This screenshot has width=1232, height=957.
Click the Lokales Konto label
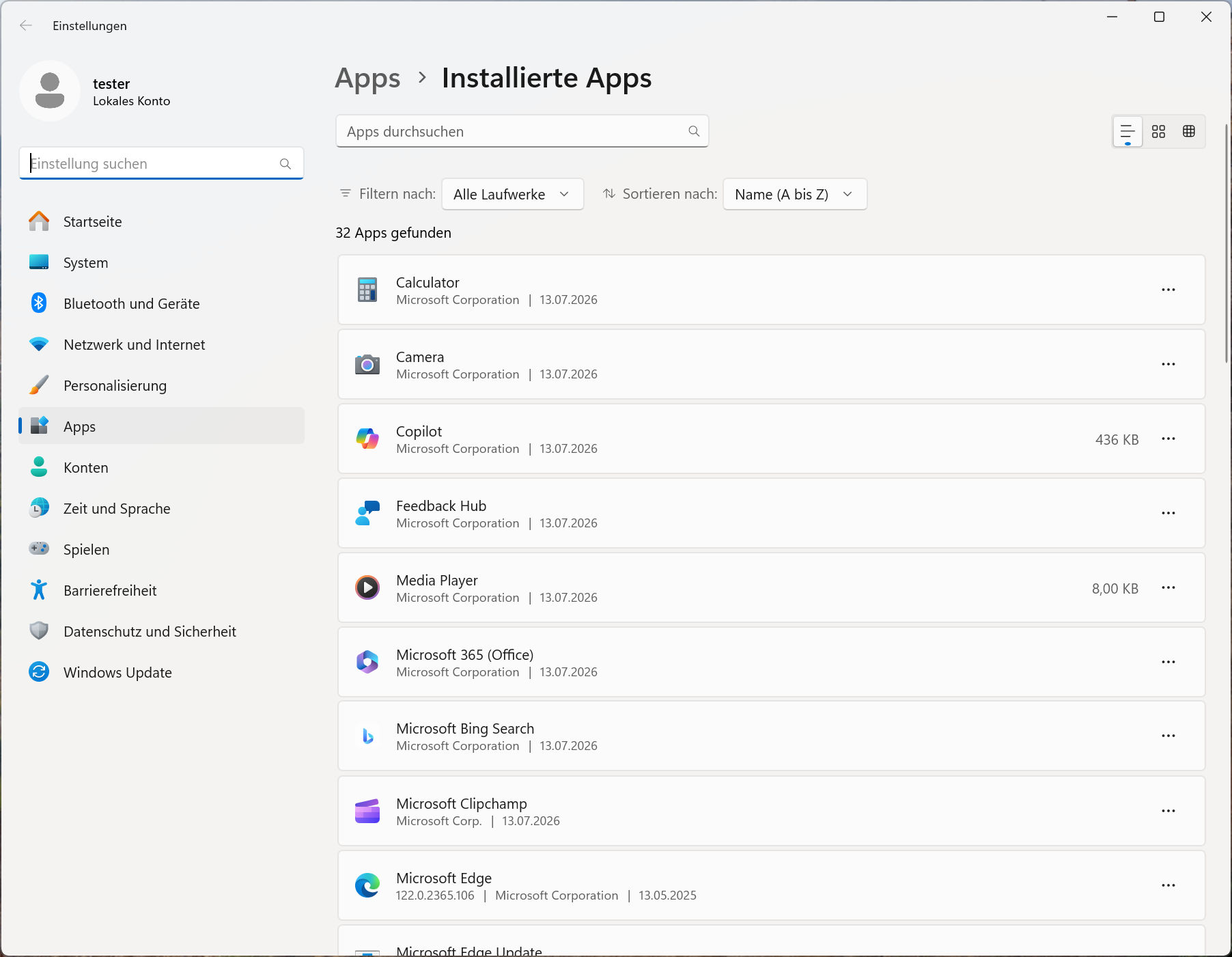point(132,101)
